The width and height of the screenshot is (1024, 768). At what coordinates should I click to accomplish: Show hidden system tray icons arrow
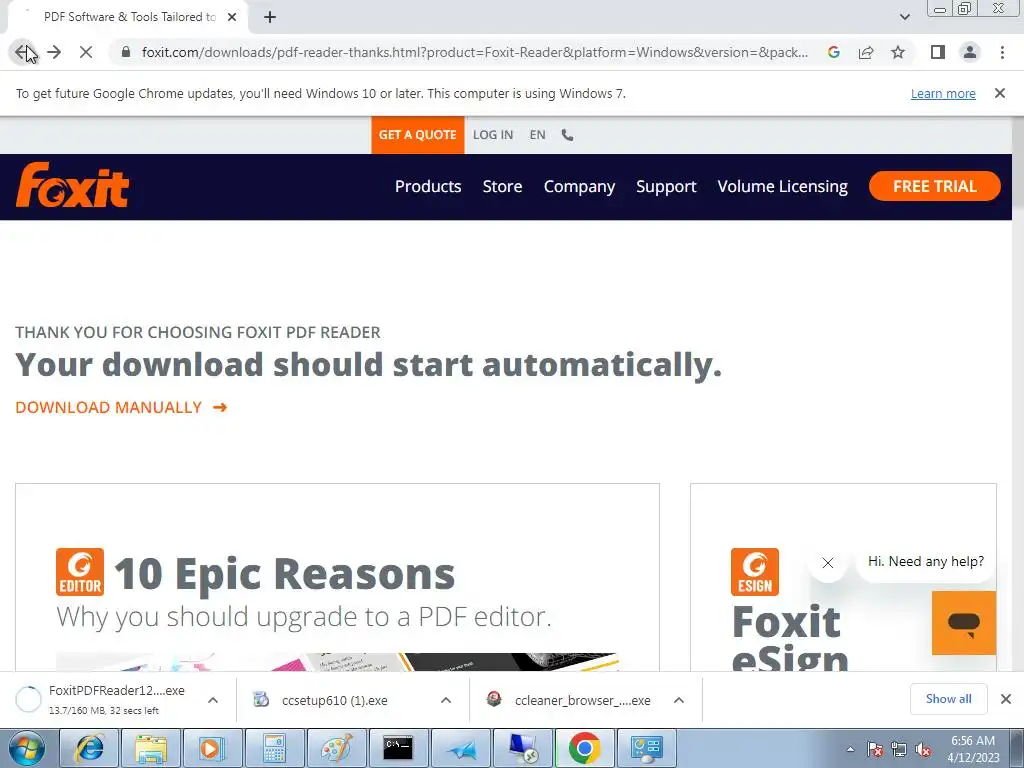pyautogui.click(x=850, y=749)
